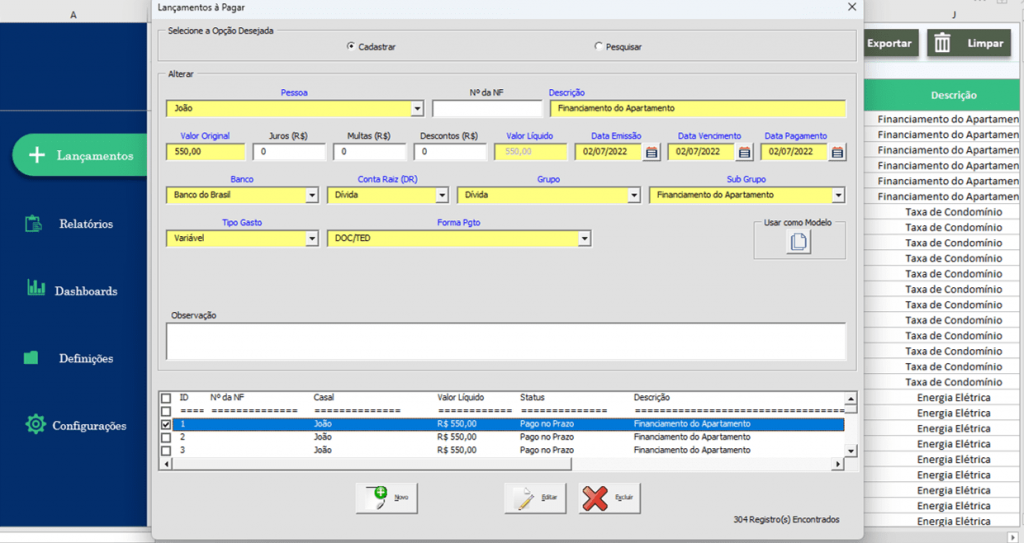
Task: Click the Editar pencil button
Action: click(535, 498)
